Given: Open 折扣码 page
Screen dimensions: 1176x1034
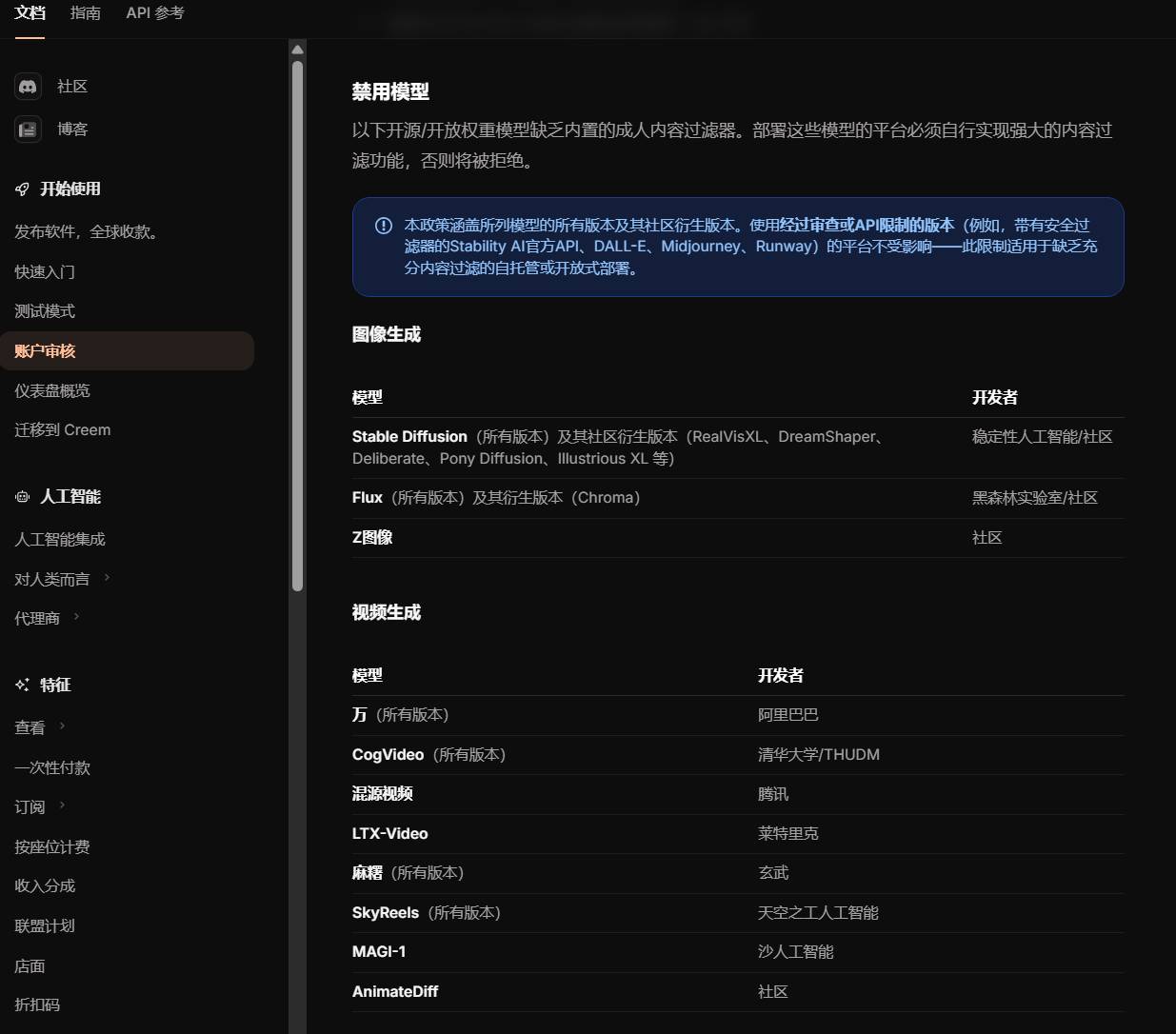Looking at the screenshot, I should pyautogui.click(x=37, y=1004).
